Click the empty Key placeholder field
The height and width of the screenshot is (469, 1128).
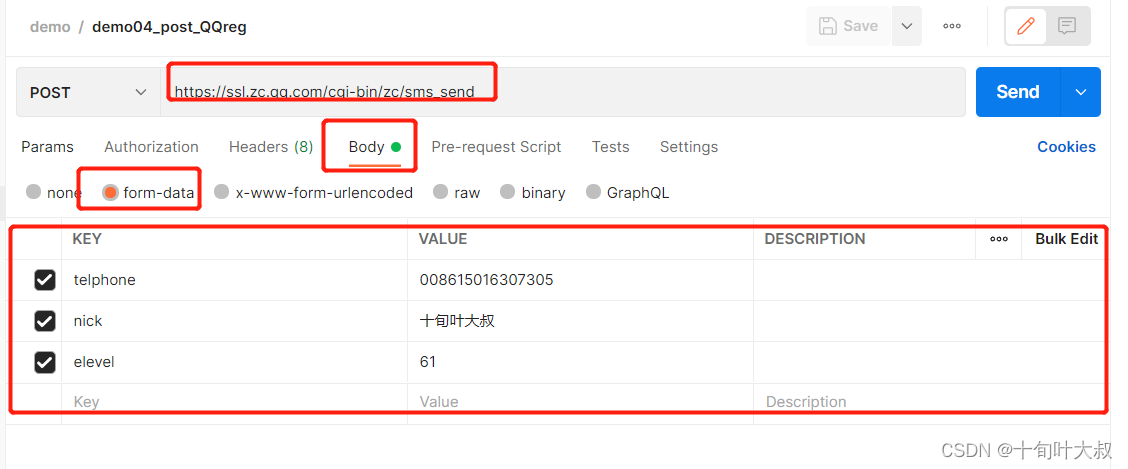(x=235, y=401)
